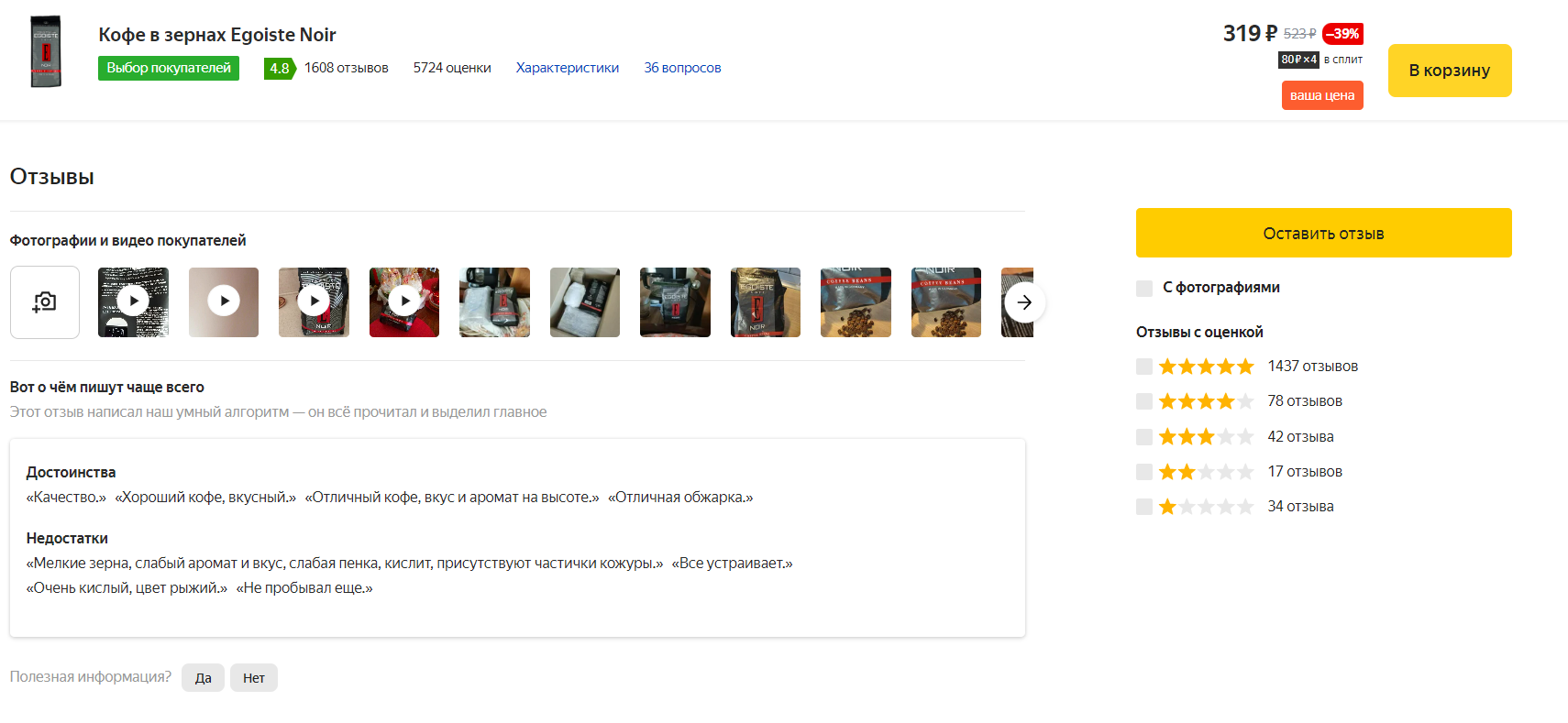Select the 34 отзыва label
Screen dimensions: 1568x723
click(1300, 507)
